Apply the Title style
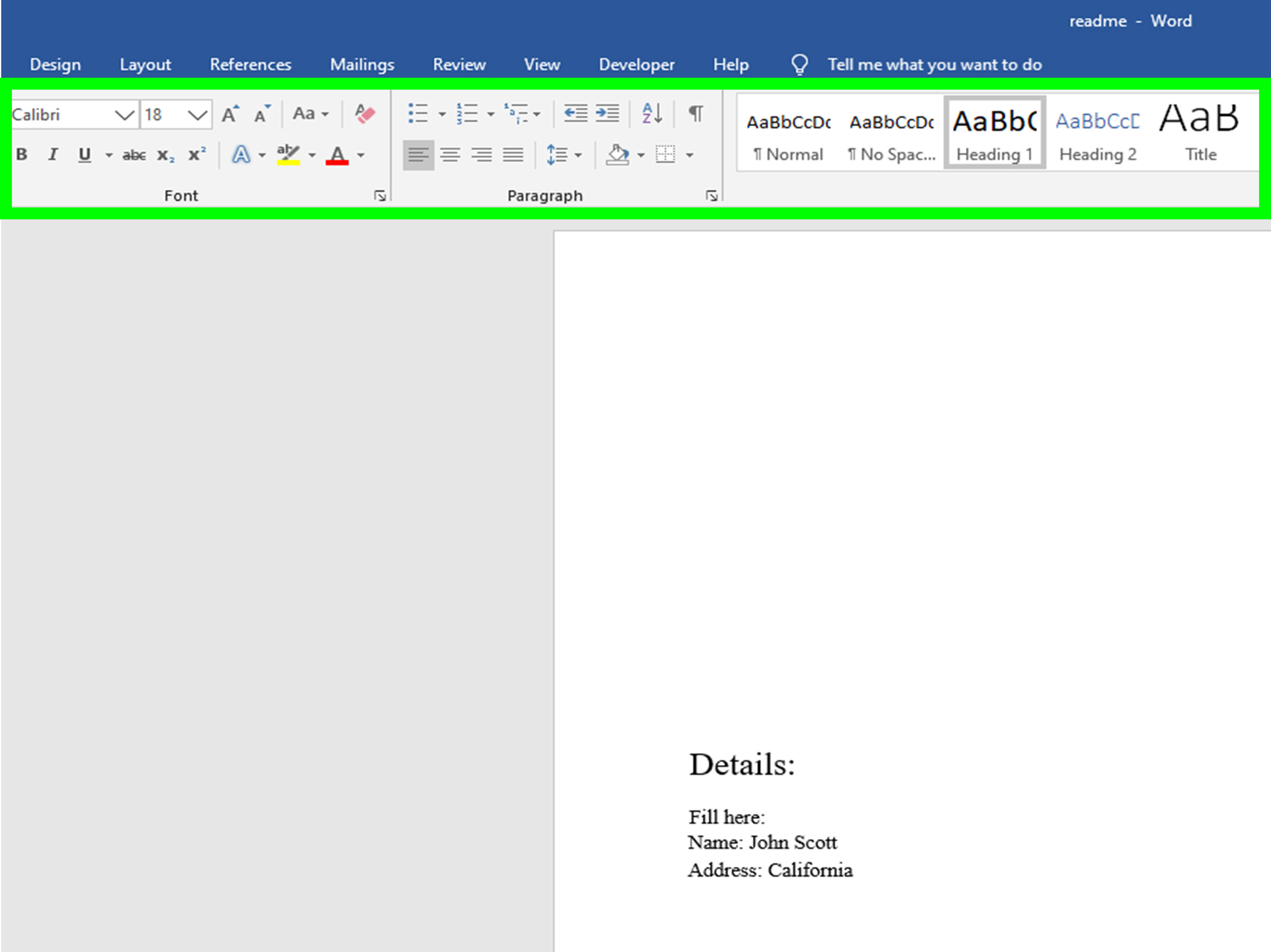The image size is (1271, 952). click(x=1200, y=133)
